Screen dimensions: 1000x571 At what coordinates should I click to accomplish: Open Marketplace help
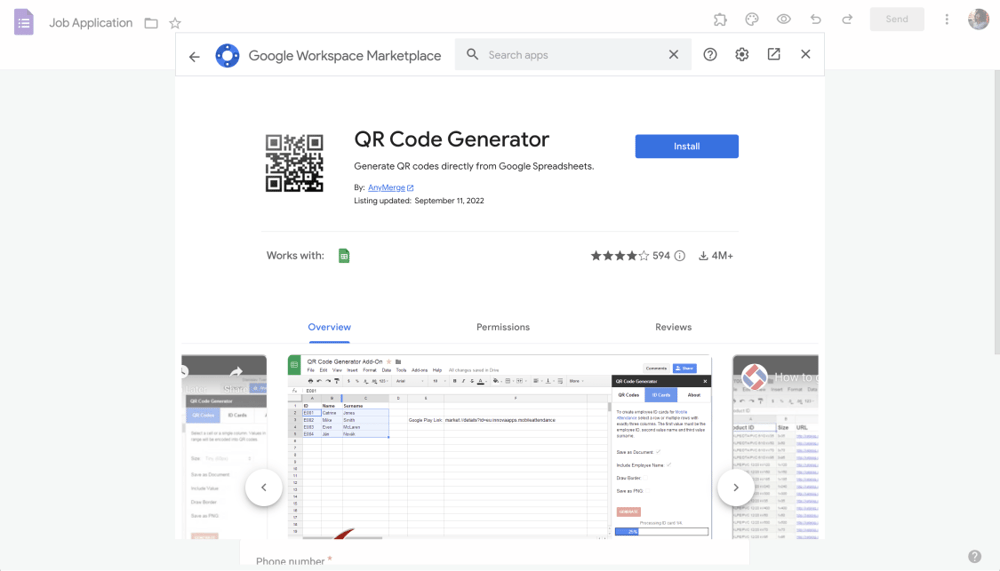(710, 55)
